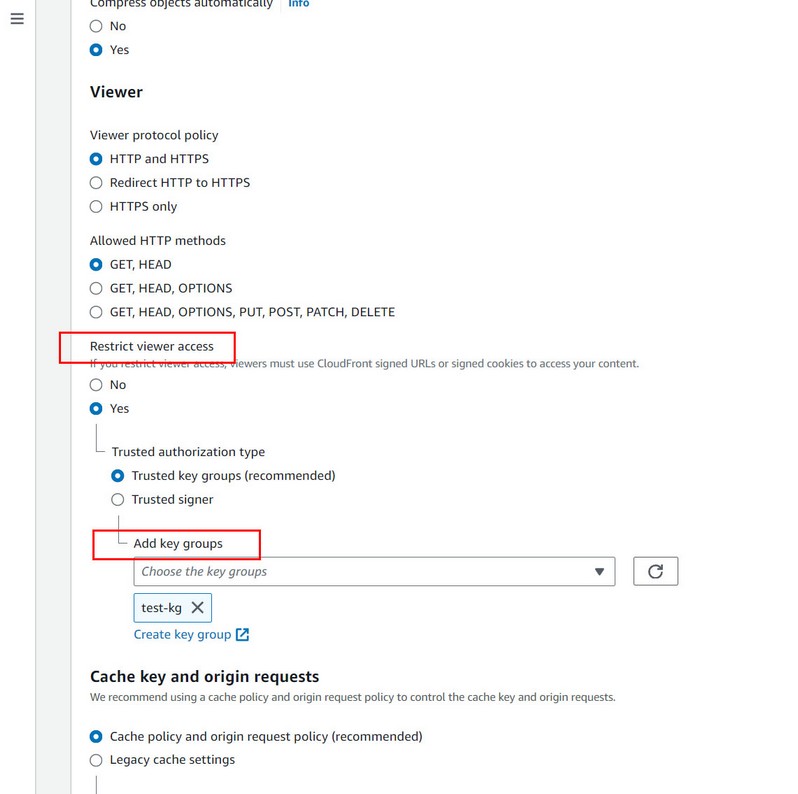
Task: Select No for compress objects automatically
Action: click(x=96, y=26)
